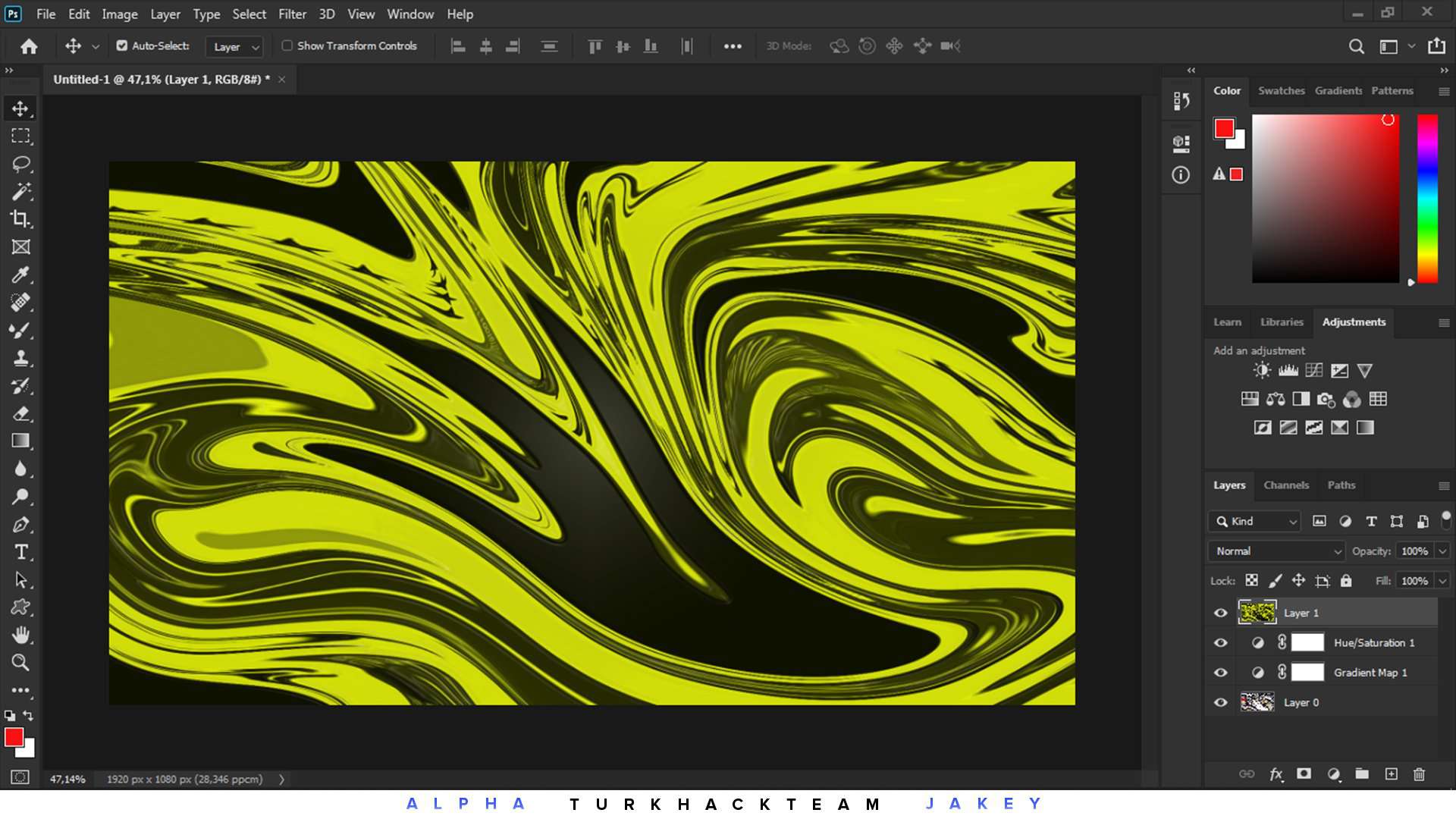Click the three-dots more align options

pyautogui.click(x=733, y=46)
